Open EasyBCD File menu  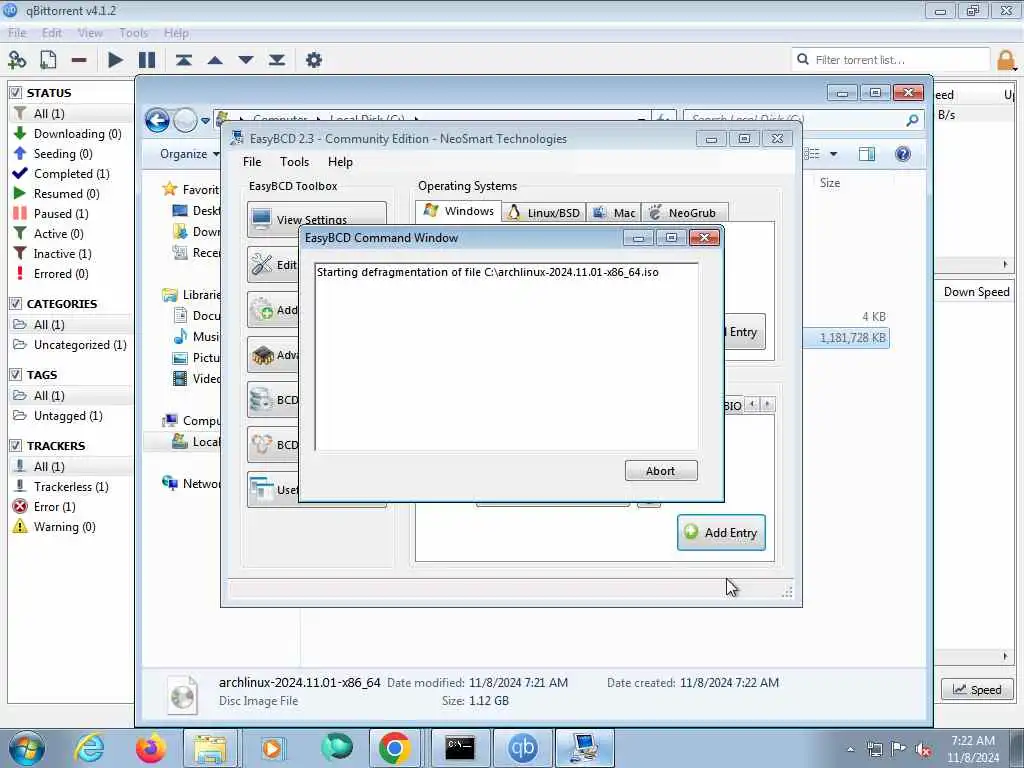252,162
